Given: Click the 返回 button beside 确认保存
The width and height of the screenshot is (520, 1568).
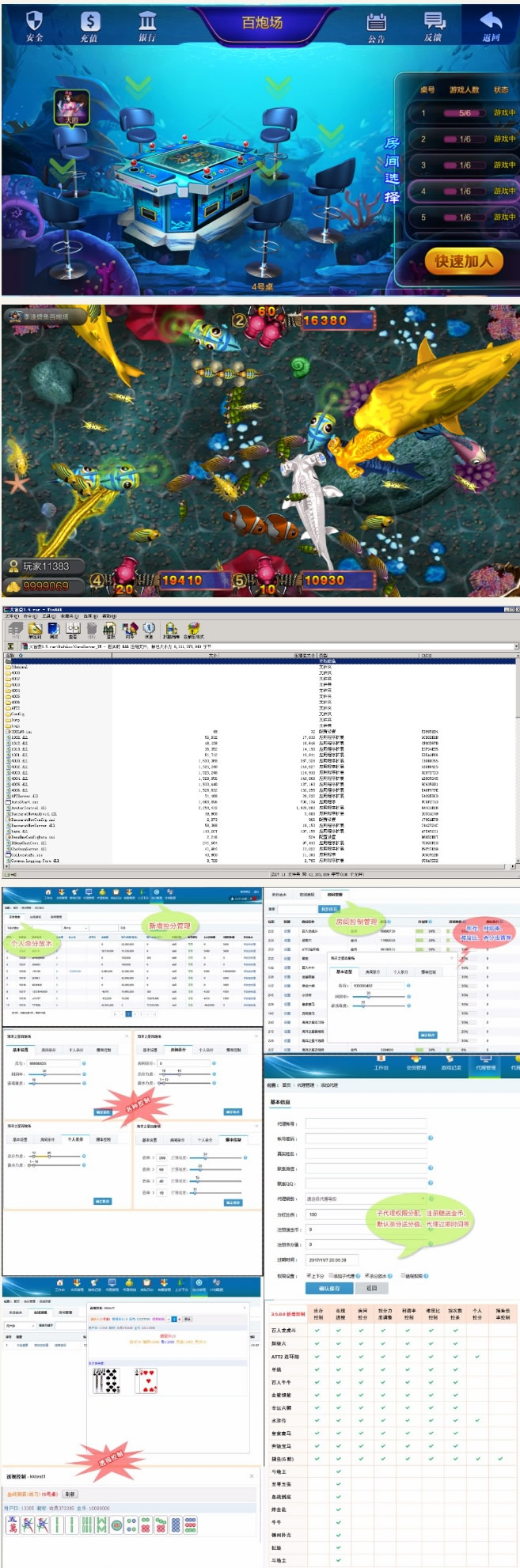Looking at the screenshot, I should pos(371,1289).
